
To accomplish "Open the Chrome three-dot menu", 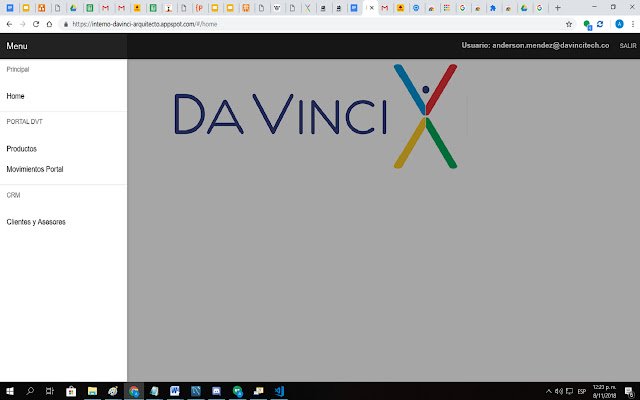I will point(633,24).
